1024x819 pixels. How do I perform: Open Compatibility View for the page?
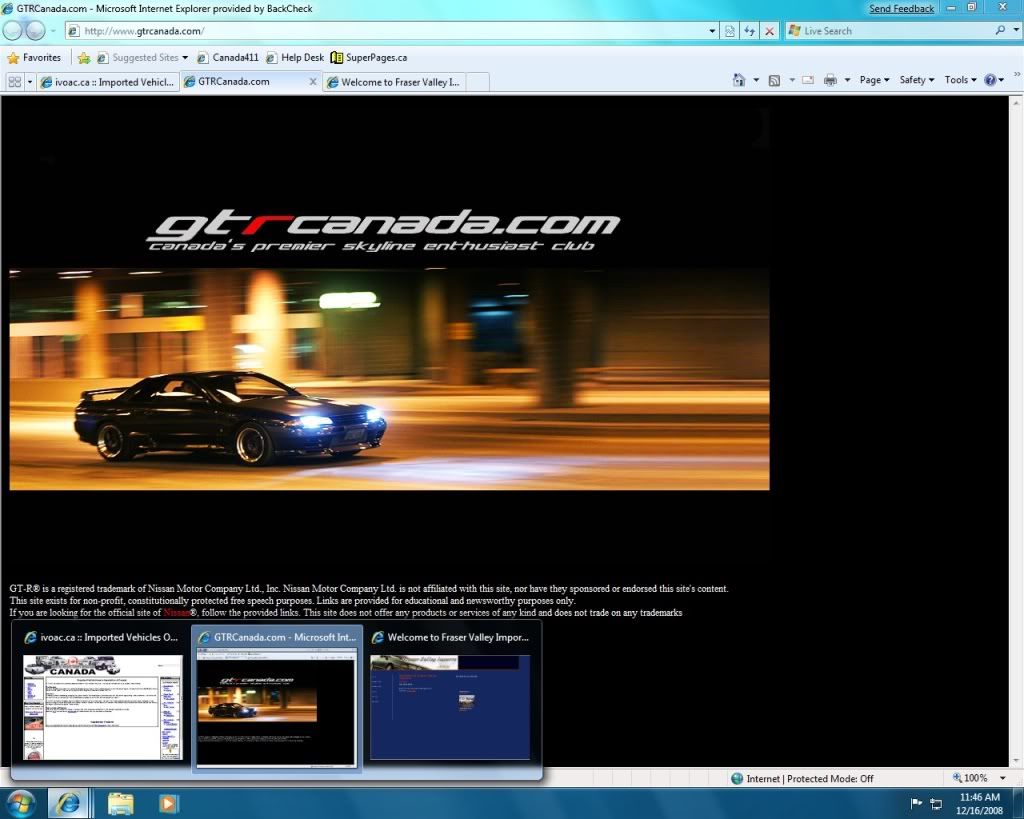pos(730,31)
